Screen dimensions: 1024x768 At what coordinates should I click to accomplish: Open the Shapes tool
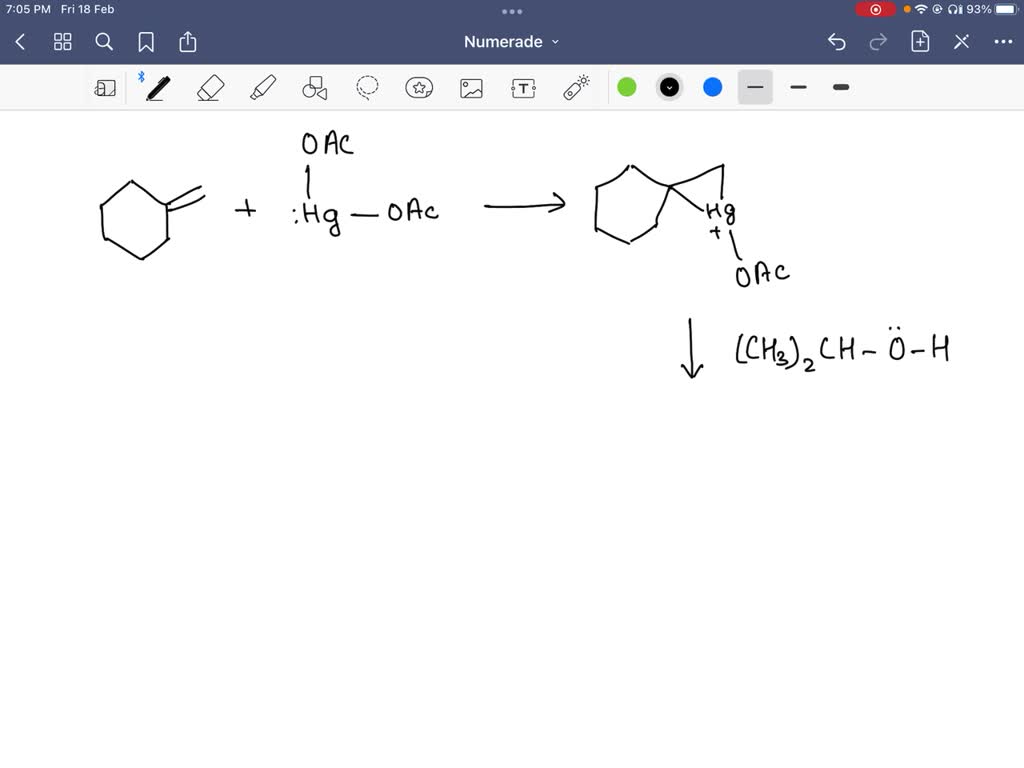pos(315,87)
